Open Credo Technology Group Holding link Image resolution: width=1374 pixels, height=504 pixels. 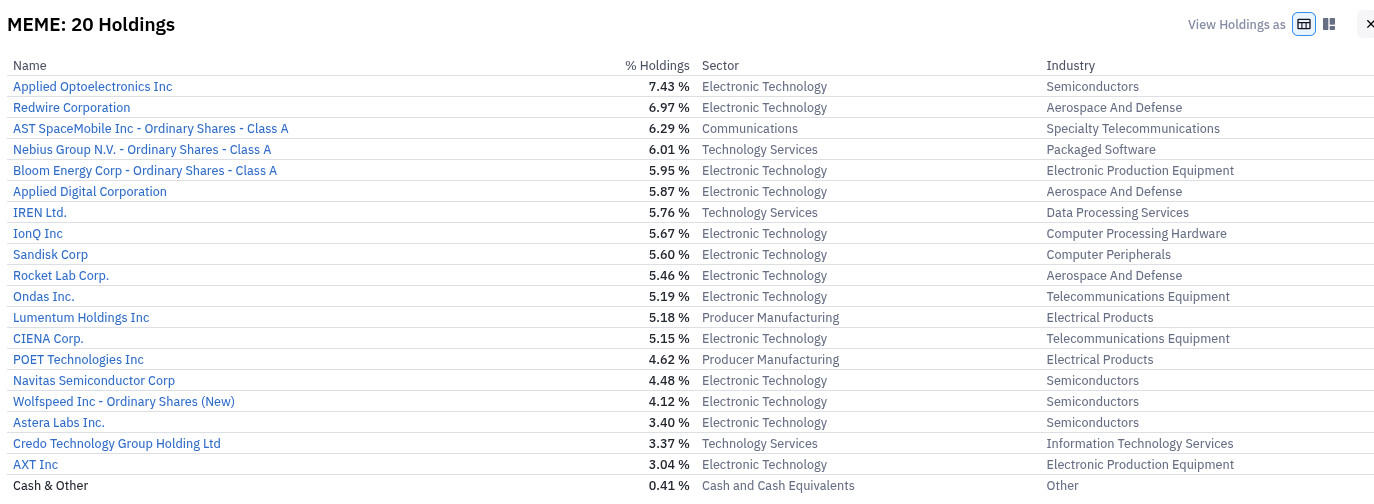[117, 444]
